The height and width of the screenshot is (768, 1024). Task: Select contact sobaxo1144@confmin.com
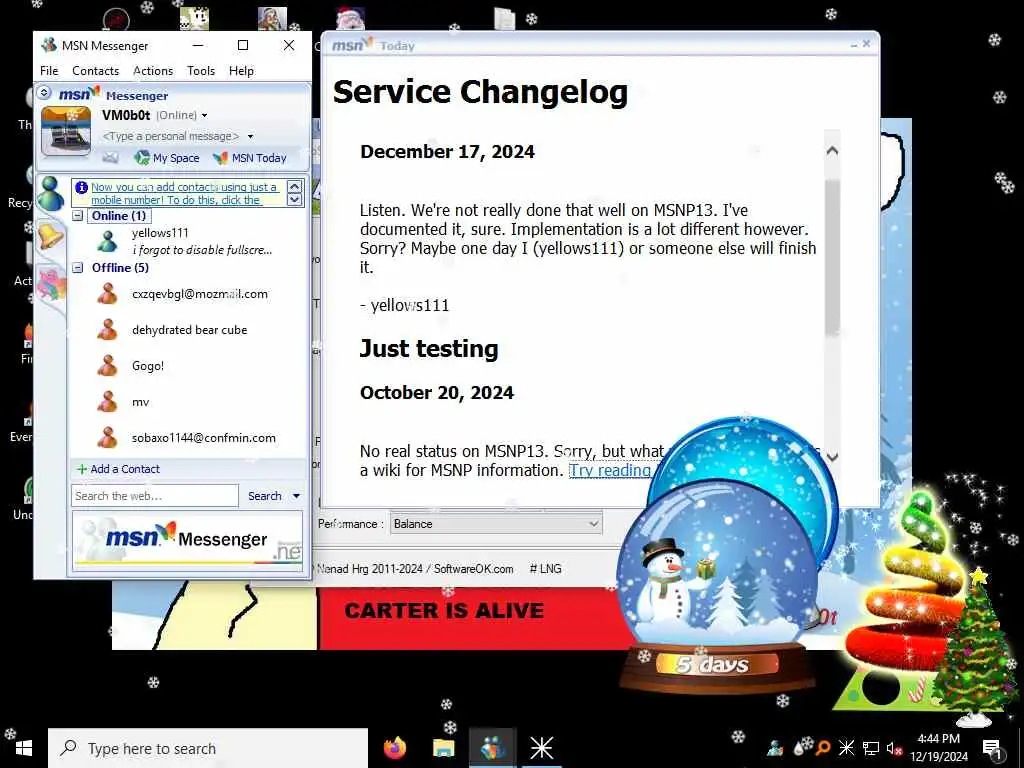[204, 438]
